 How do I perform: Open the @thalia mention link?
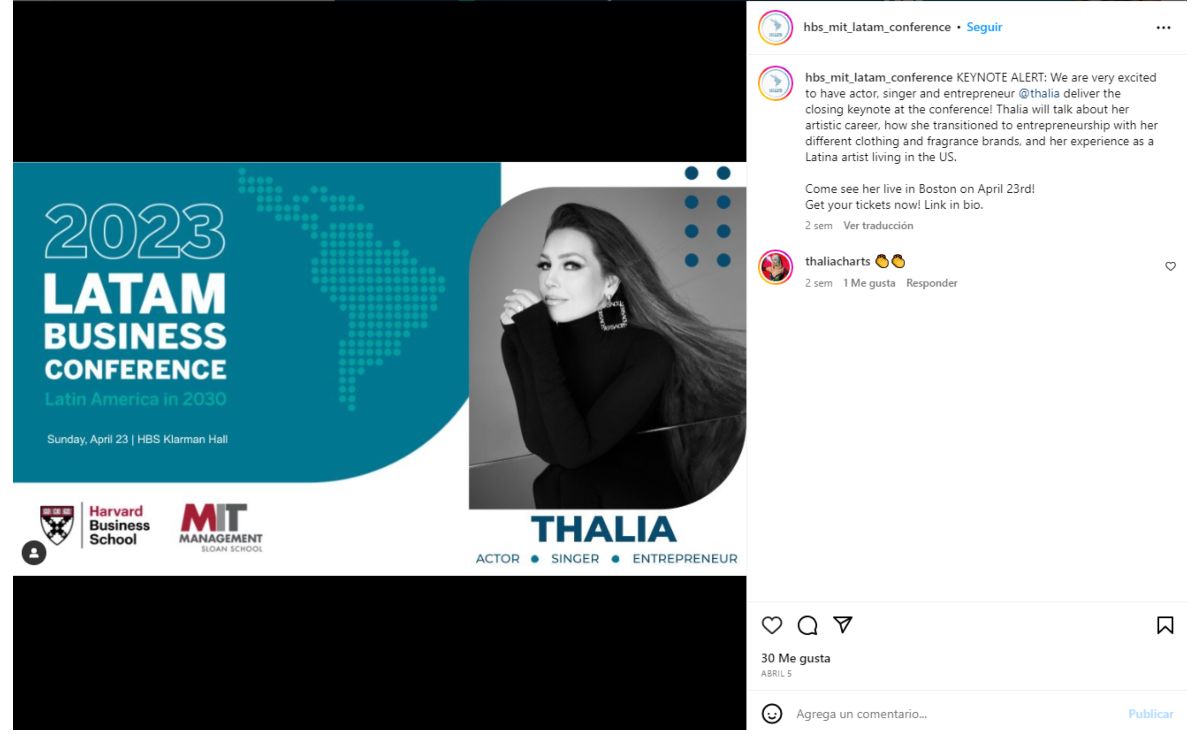pyautogui.click(x=1038, y=93)
